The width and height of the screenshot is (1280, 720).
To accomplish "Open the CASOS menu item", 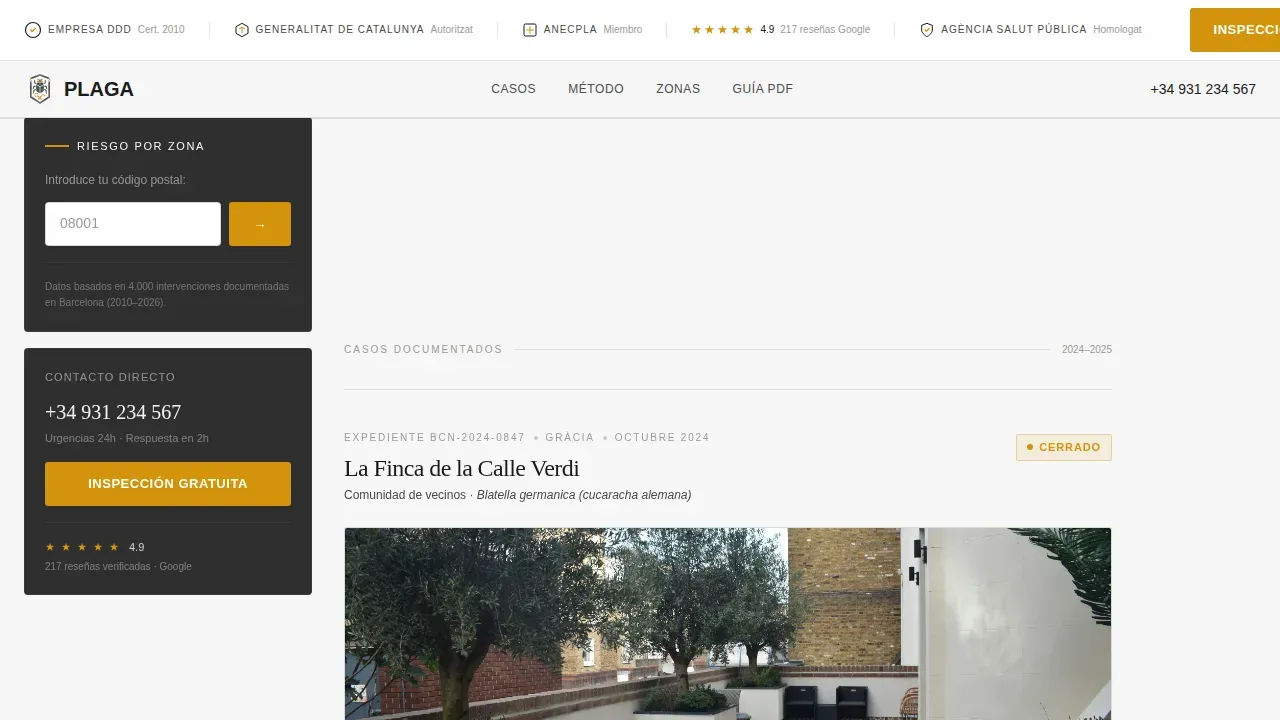I will pyautogui.click(x=513, y=89).
